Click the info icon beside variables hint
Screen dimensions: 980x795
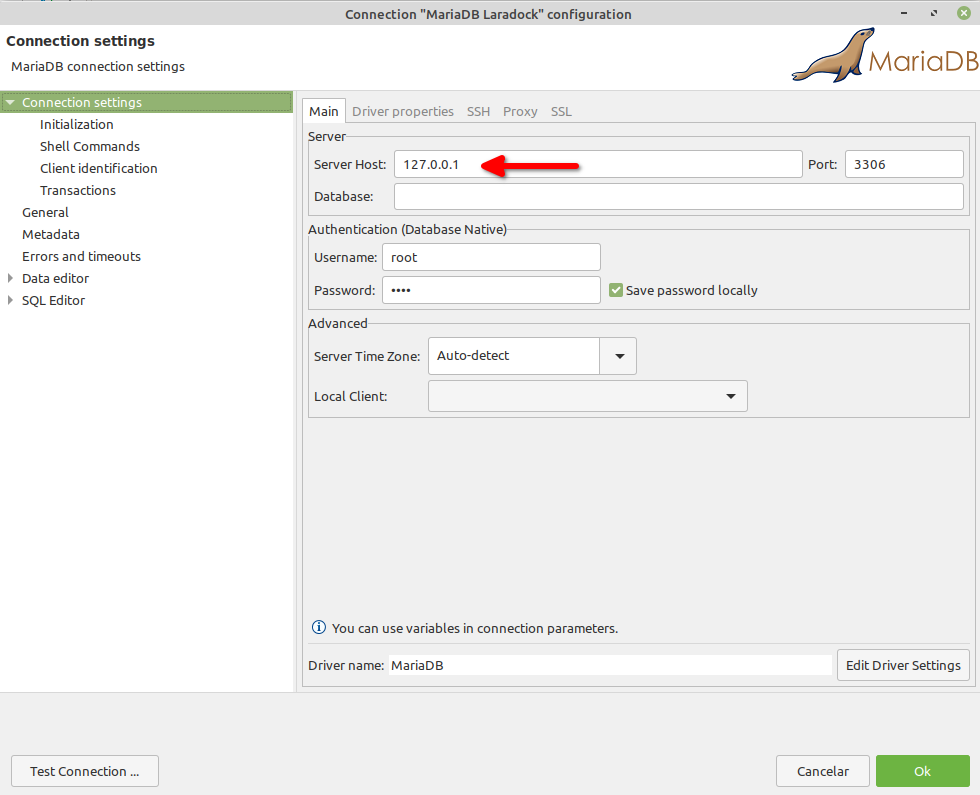point(319,628)
